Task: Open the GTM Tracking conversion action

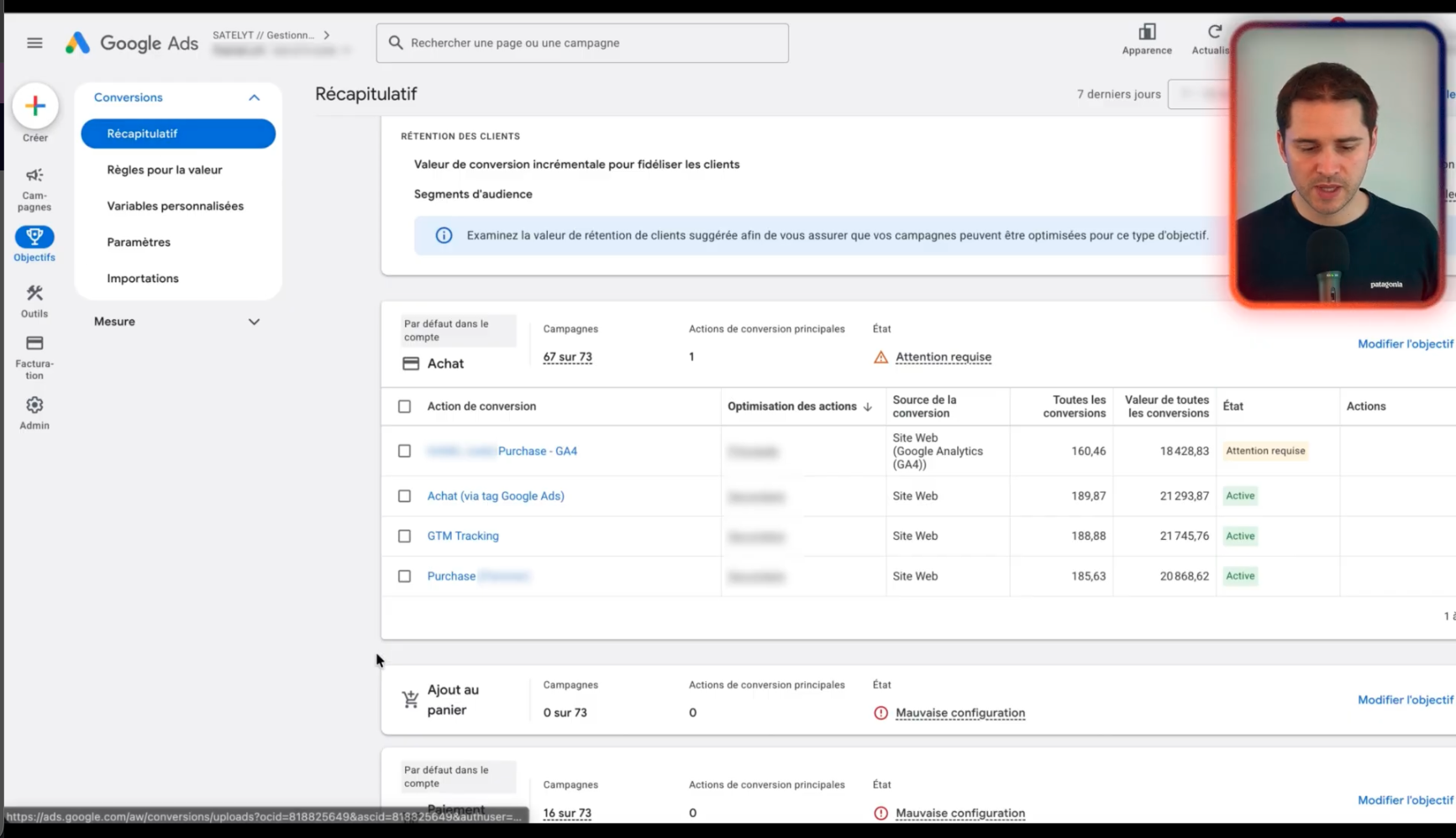Action: 463,536
